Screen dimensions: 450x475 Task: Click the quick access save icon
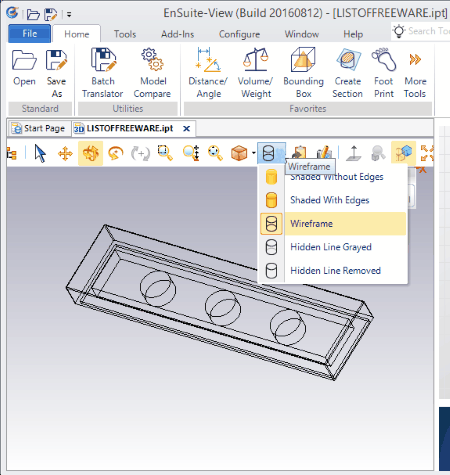(x=51, y=14)
